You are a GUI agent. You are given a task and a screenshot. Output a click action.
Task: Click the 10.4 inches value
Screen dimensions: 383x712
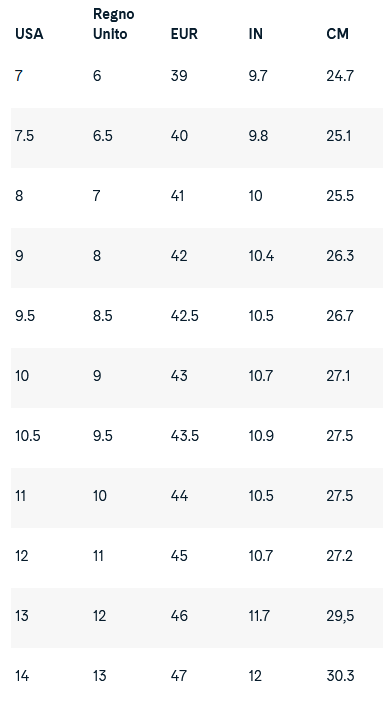click(261, 256)
